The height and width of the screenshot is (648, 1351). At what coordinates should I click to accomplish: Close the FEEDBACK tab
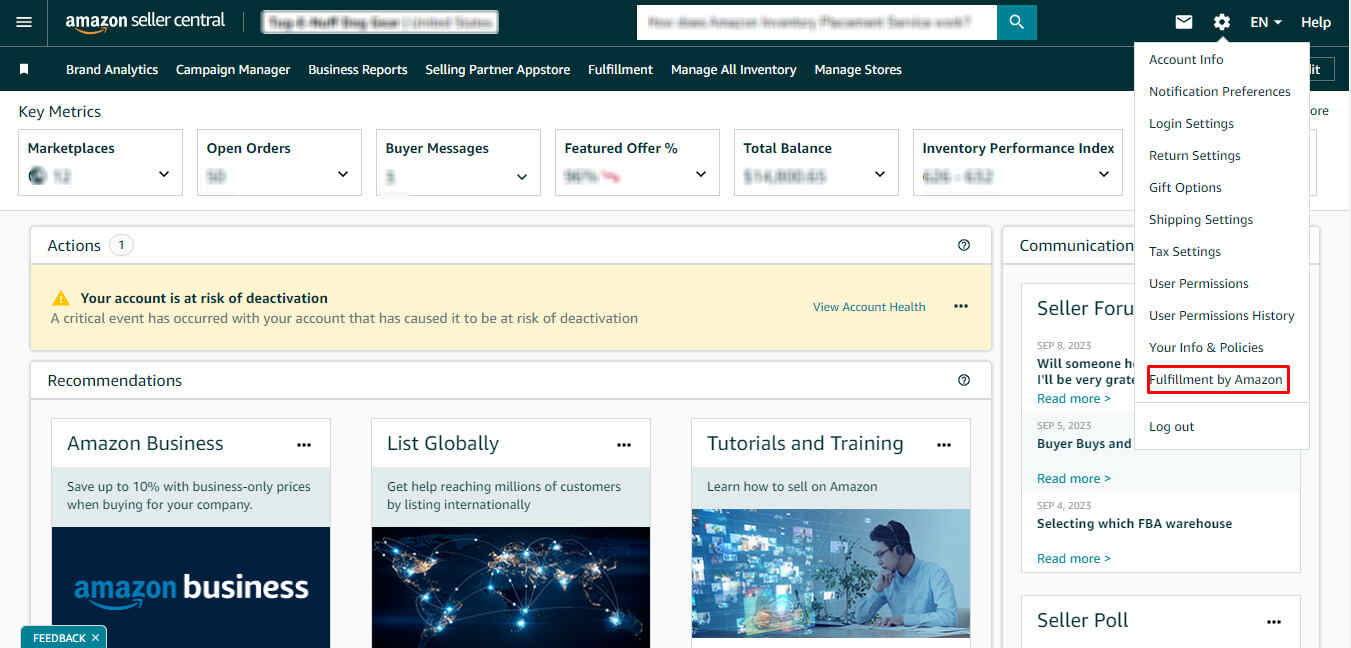point(95,637)
